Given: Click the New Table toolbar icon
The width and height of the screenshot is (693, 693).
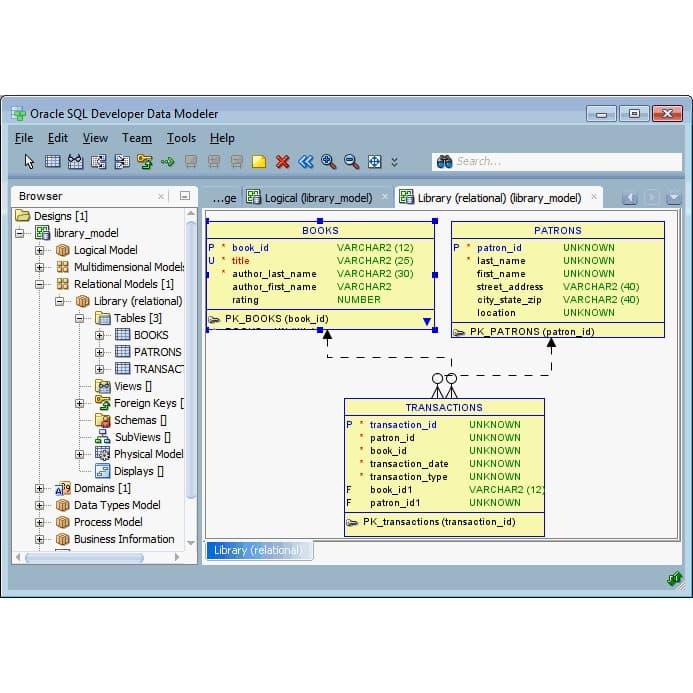Looking at the screenshot, I should [52, 161].
